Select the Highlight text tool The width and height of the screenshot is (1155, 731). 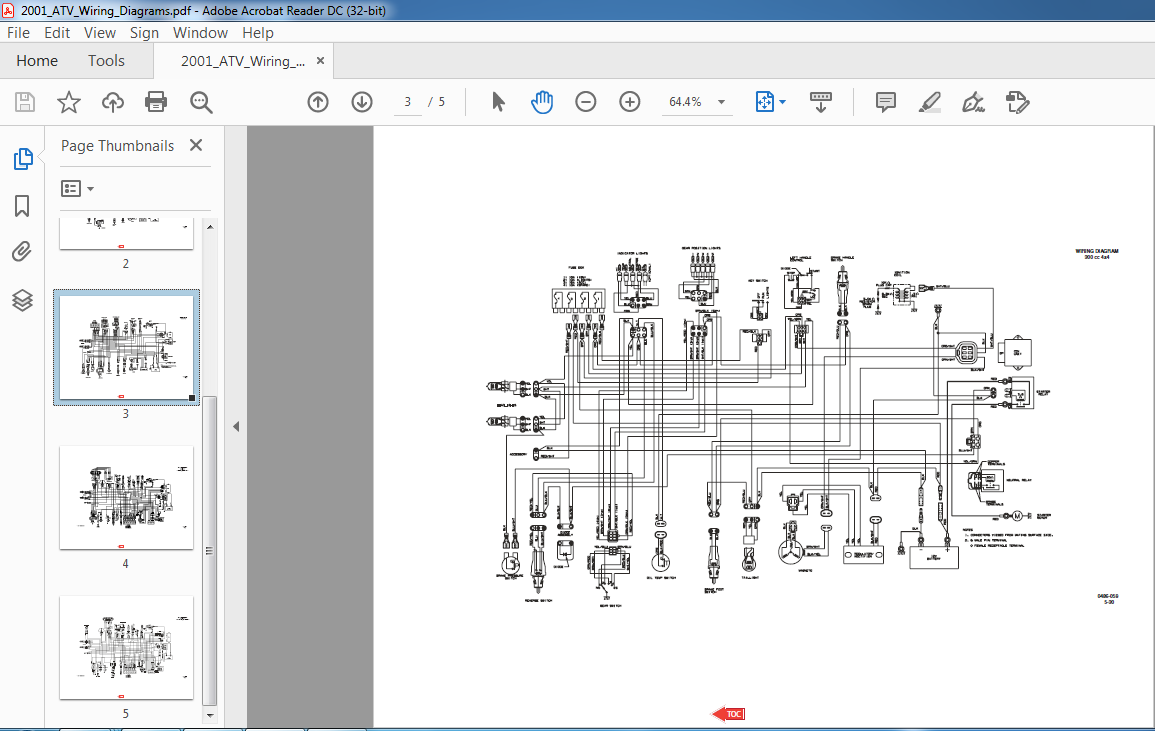point(930,102)
